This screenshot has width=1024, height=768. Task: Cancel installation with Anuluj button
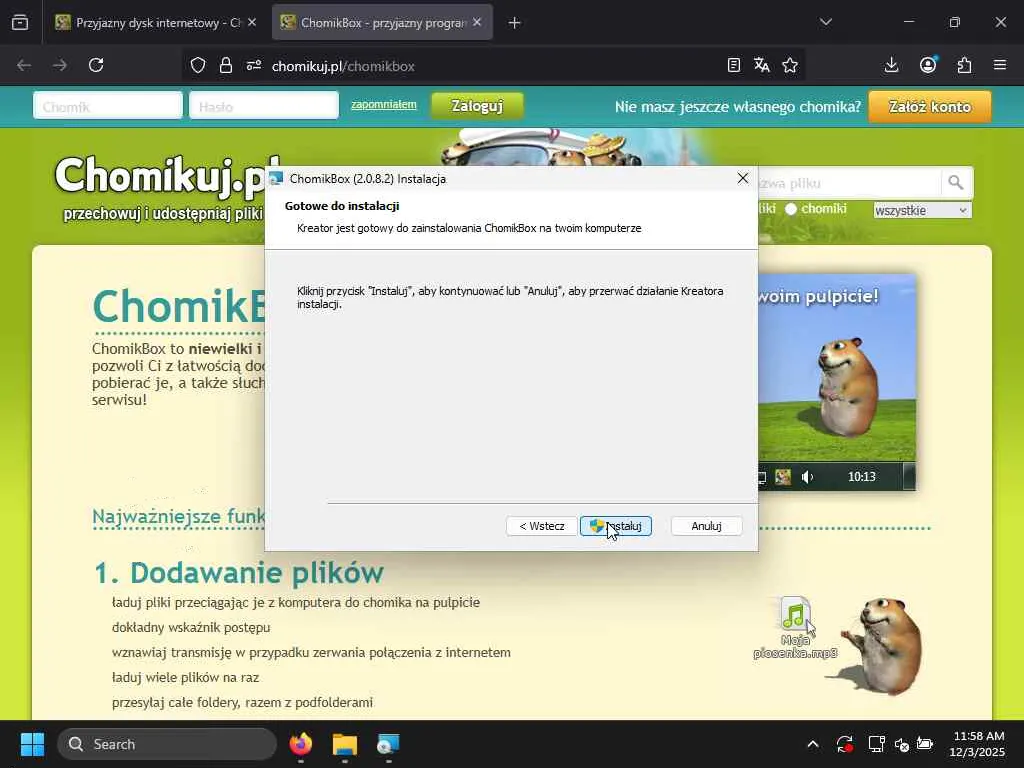tap(706, 526)
